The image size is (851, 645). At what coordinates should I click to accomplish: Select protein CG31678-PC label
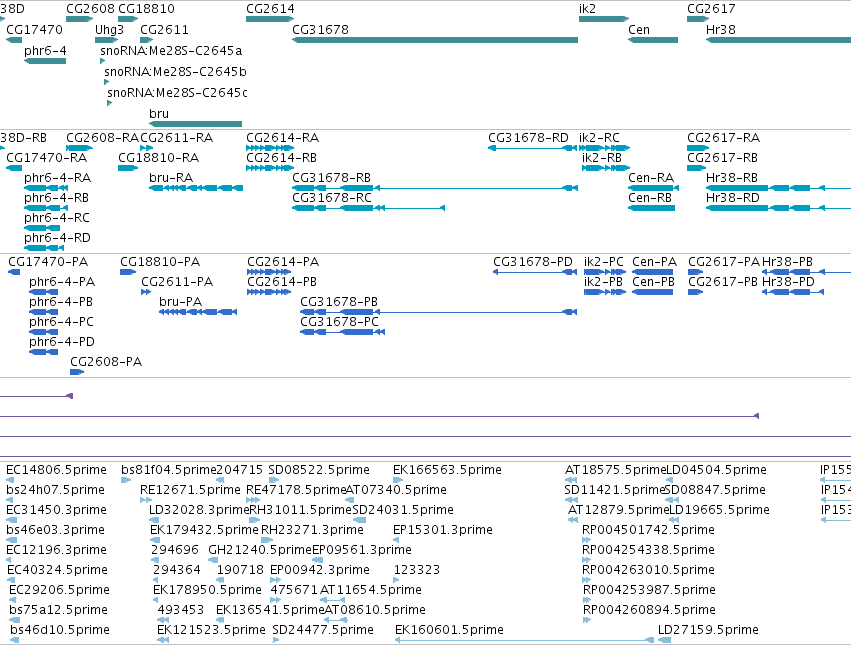(339, 322)
